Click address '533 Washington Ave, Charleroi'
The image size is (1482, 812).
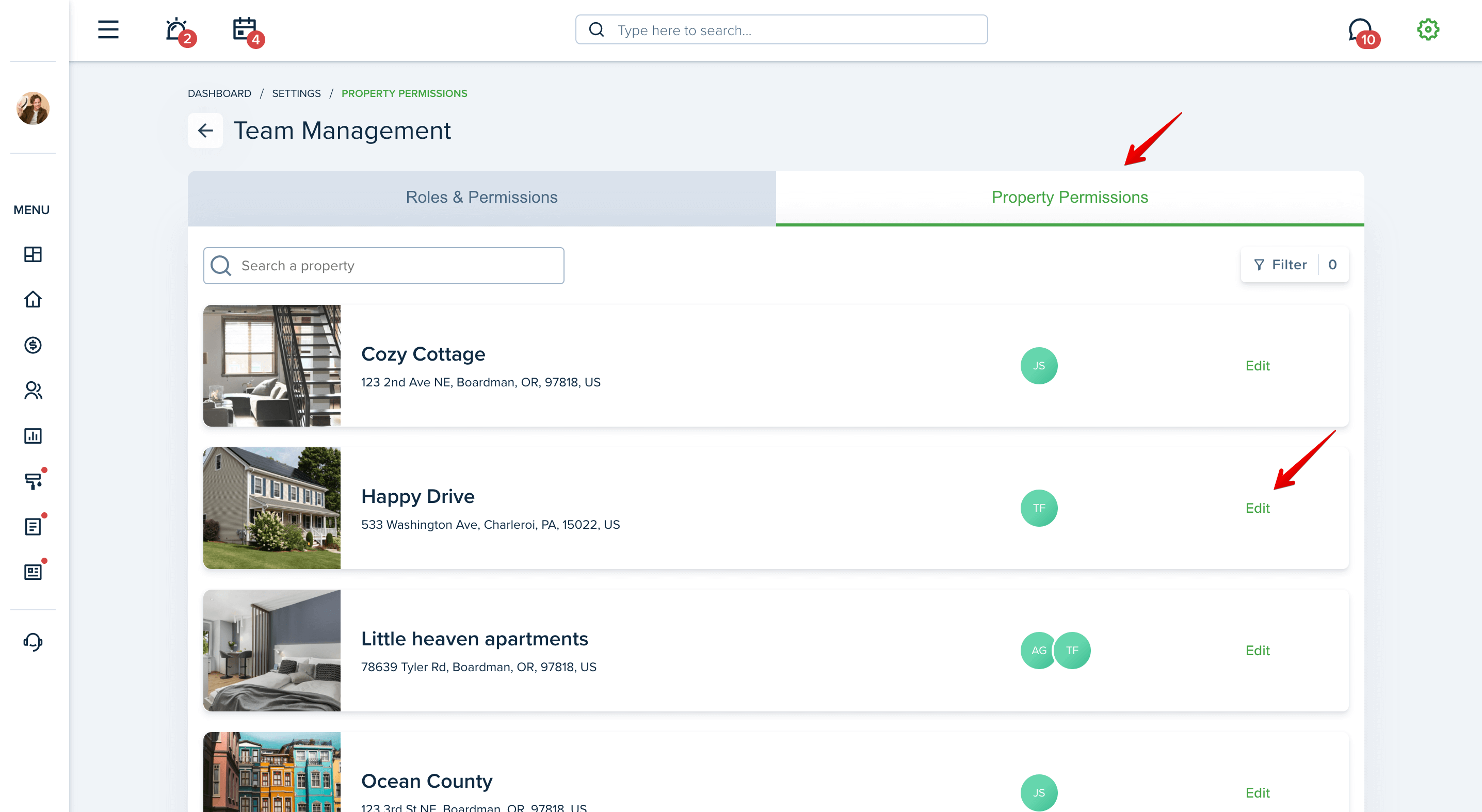(x=490, y=525)
